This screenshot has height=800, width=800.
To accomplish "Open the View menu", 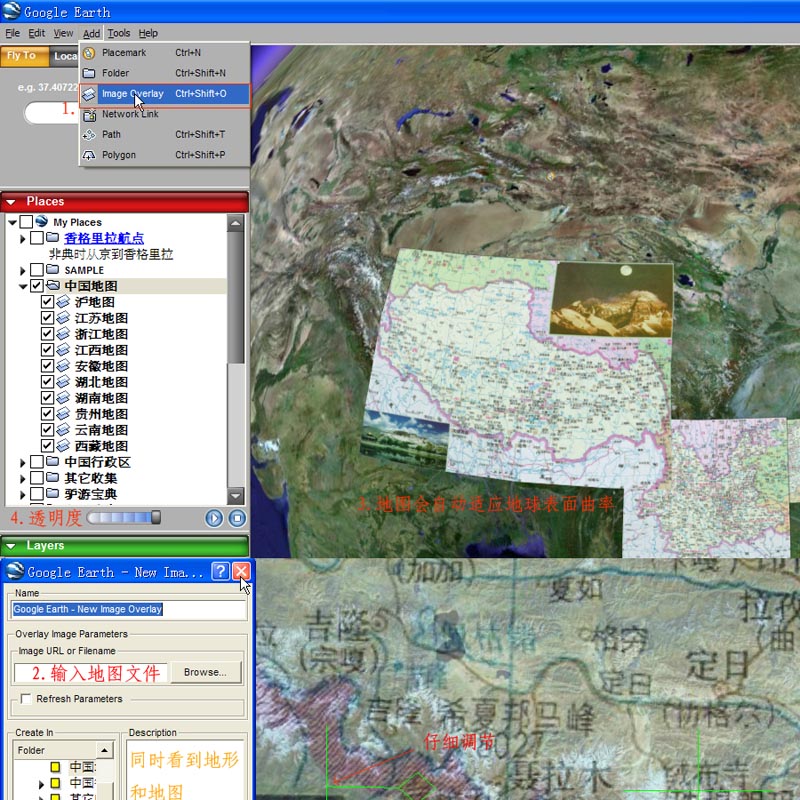I will 63,33.
